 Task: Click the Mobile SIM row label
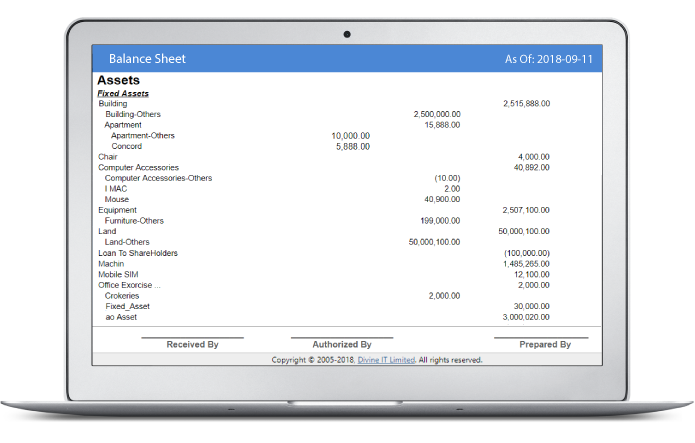tap(118, 274)
